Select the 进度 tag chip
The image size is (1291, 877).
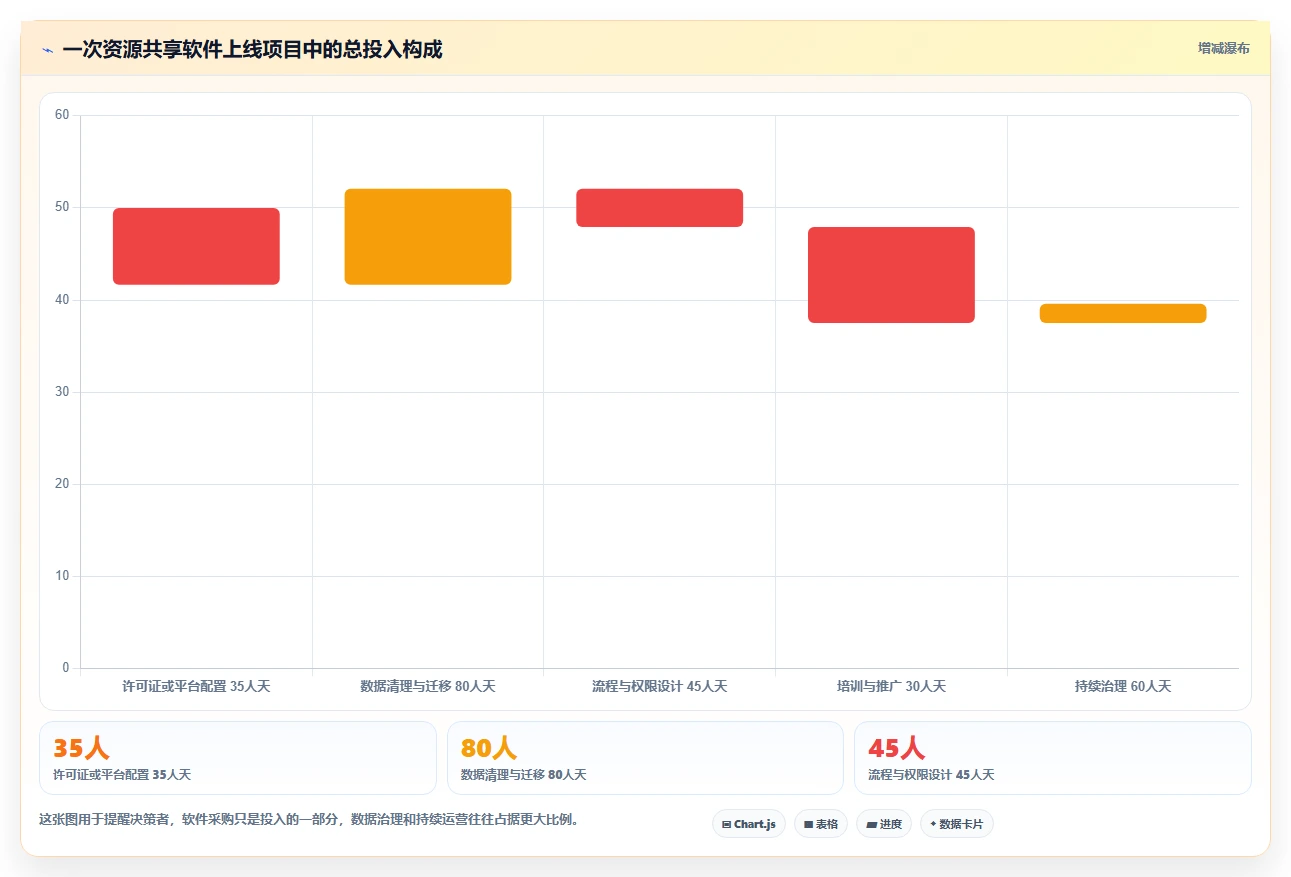click(884, 824)
